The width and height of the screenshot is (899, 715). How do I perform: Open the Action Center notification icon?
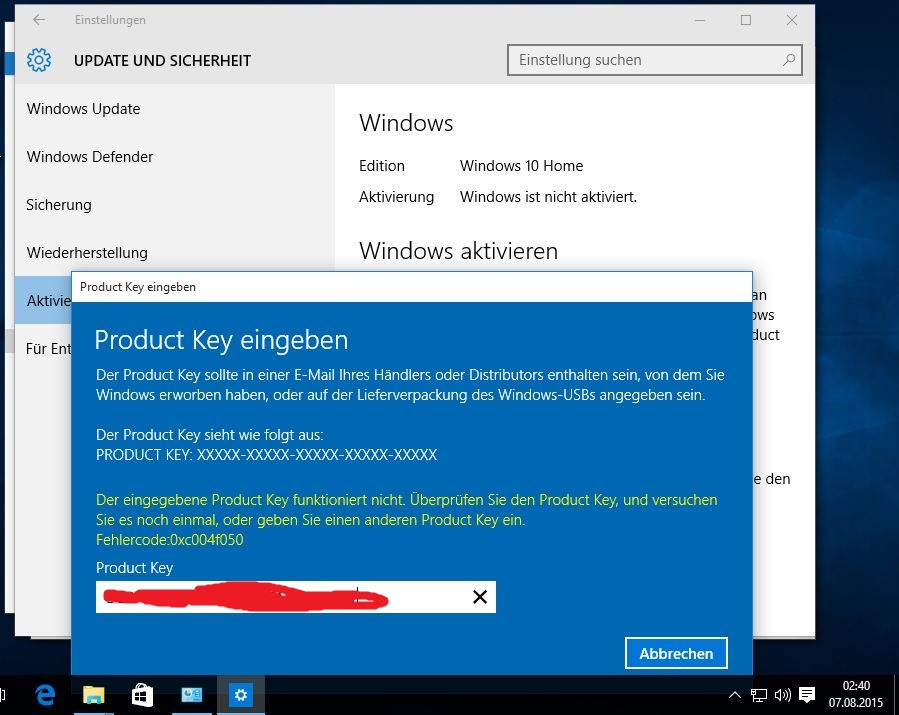coord(807,696)
